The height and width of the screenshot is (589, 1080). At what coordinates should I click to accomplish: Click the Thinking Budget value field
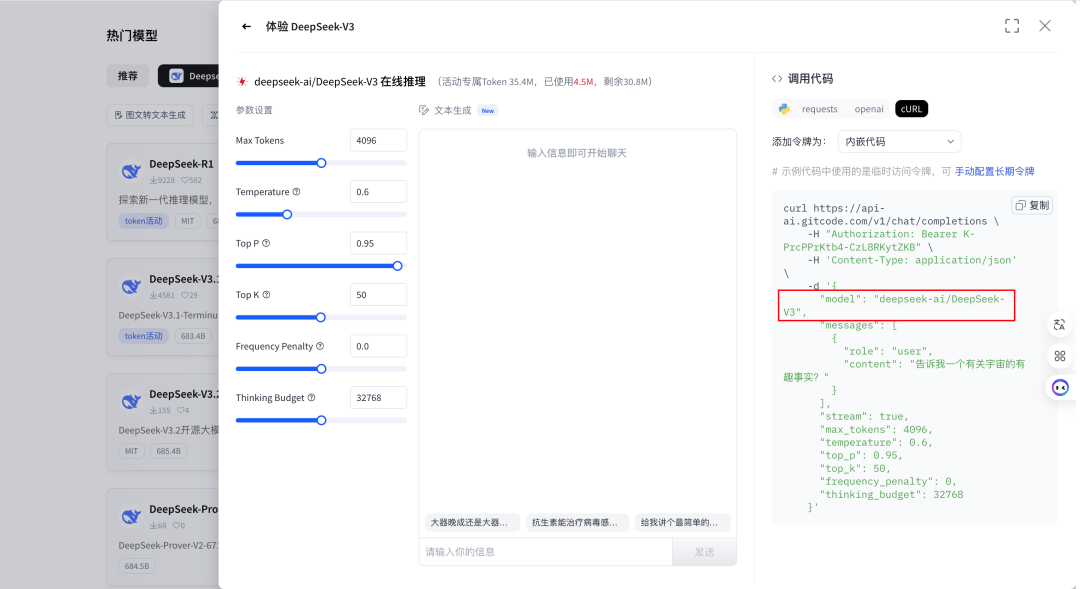coord(378,397)
